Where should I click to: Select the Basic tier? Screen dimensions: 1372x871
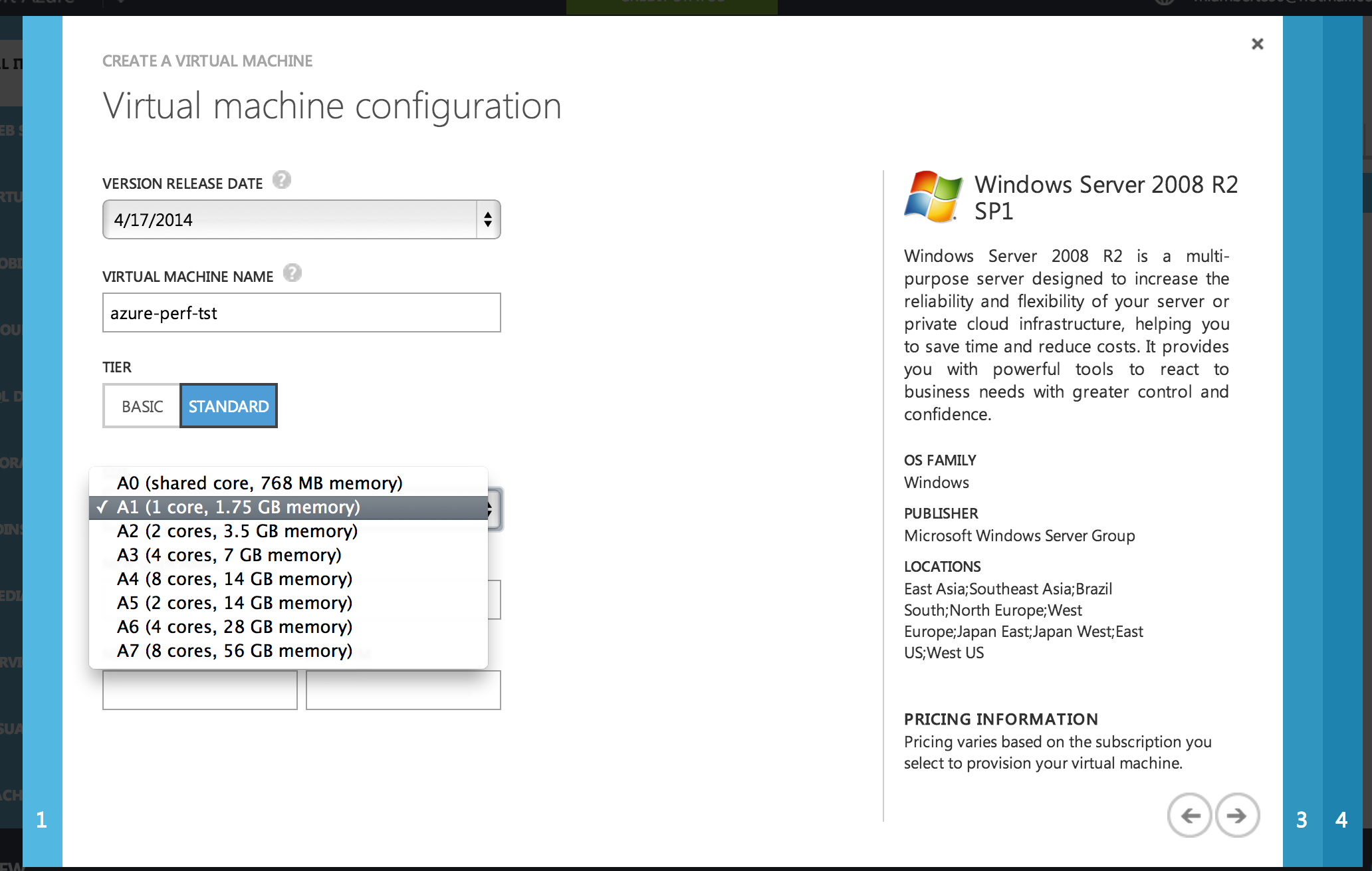pyautogui.click(x=142, y=406)
